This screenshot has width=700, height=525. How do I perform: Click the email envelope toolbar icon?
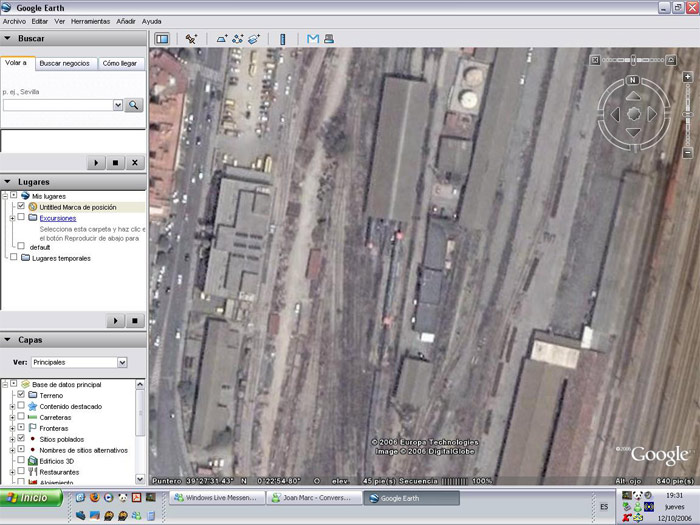(x=313, y=39)
